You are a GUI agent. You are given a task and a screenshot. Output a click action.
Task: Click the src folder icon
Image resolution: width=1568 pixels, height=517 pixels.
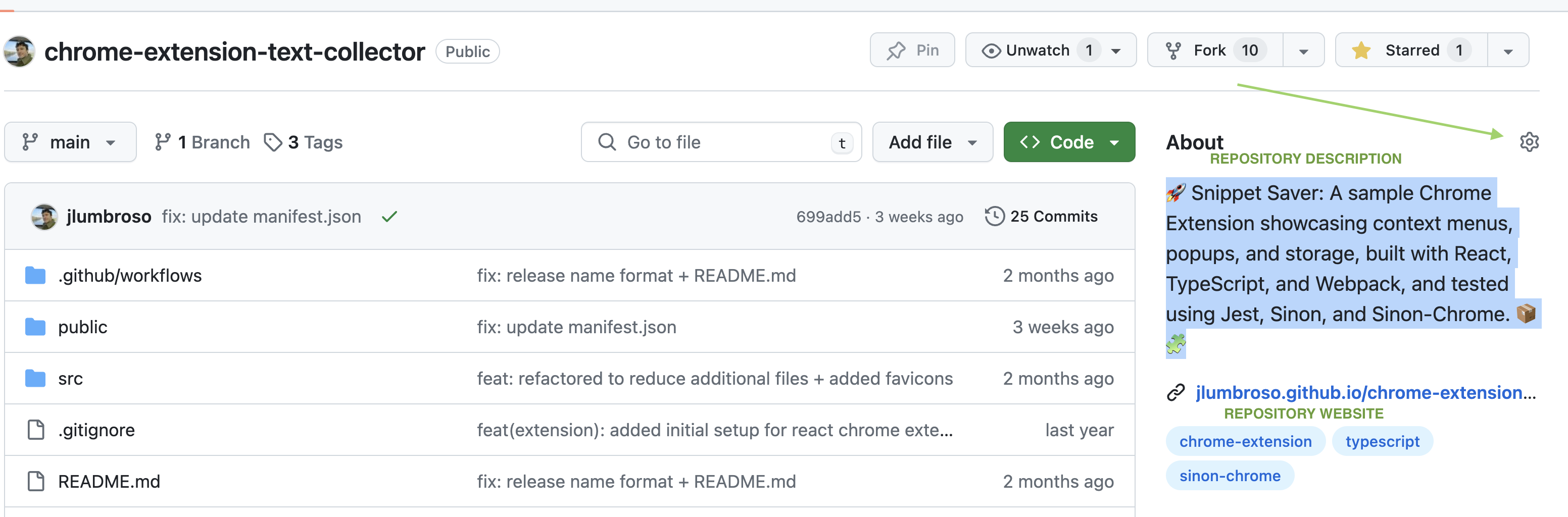tap(35, 378)
